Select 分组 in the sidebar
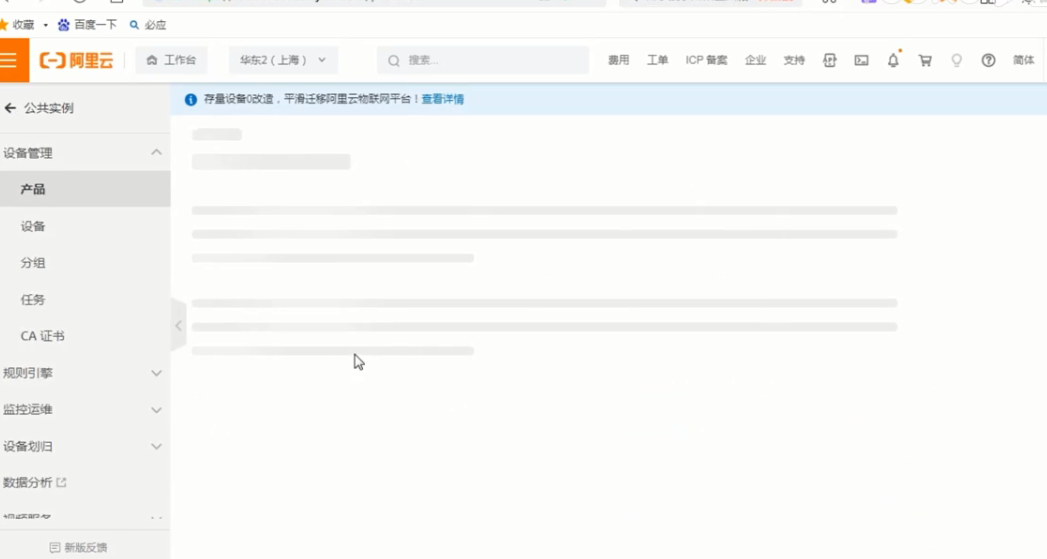The width and height of the screenshot is (1047, 559). click(33, 263)
